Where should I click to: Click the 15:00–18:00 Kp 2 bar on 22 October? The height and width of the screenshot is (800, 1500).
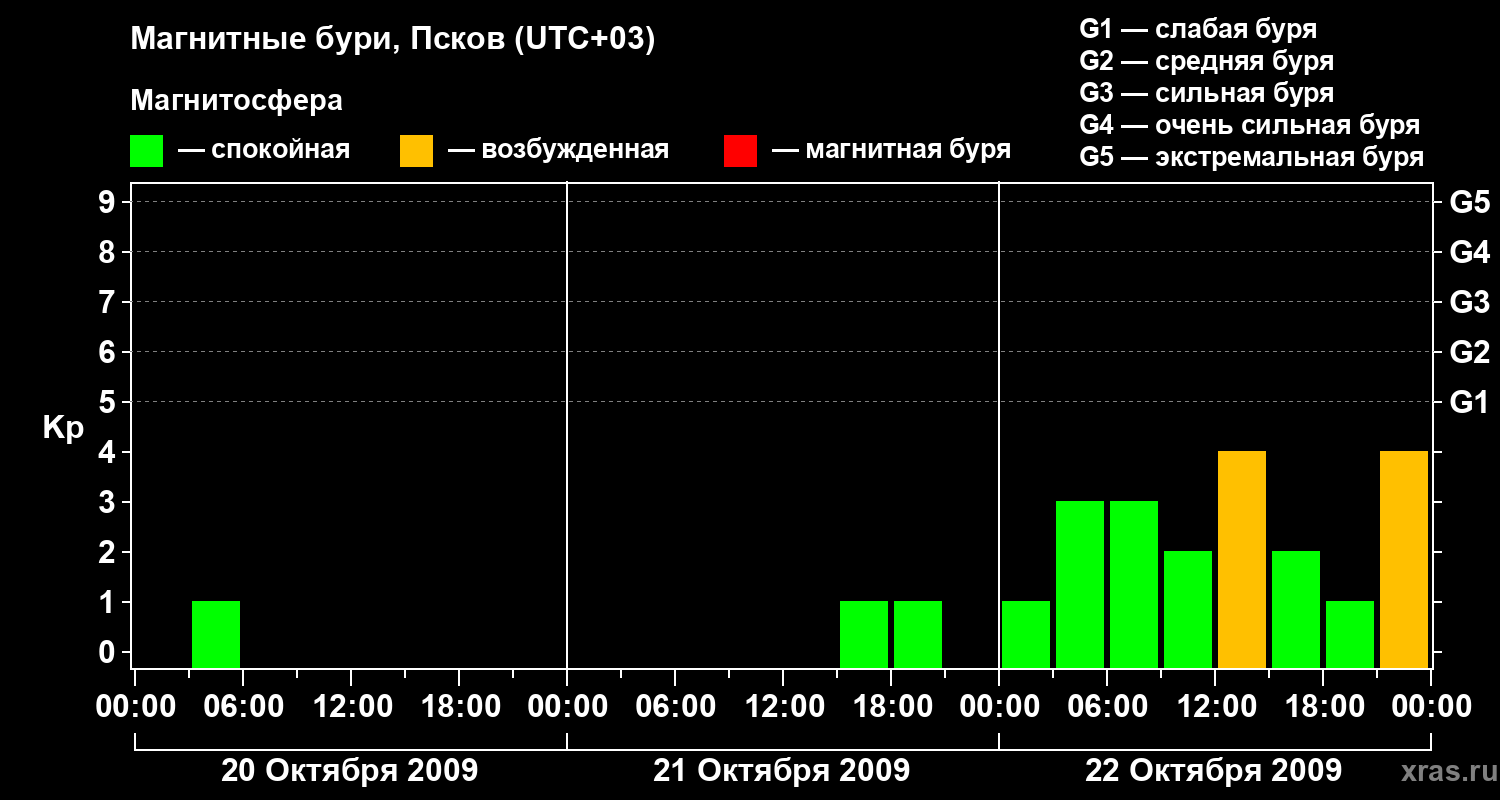coord(1296,610)
